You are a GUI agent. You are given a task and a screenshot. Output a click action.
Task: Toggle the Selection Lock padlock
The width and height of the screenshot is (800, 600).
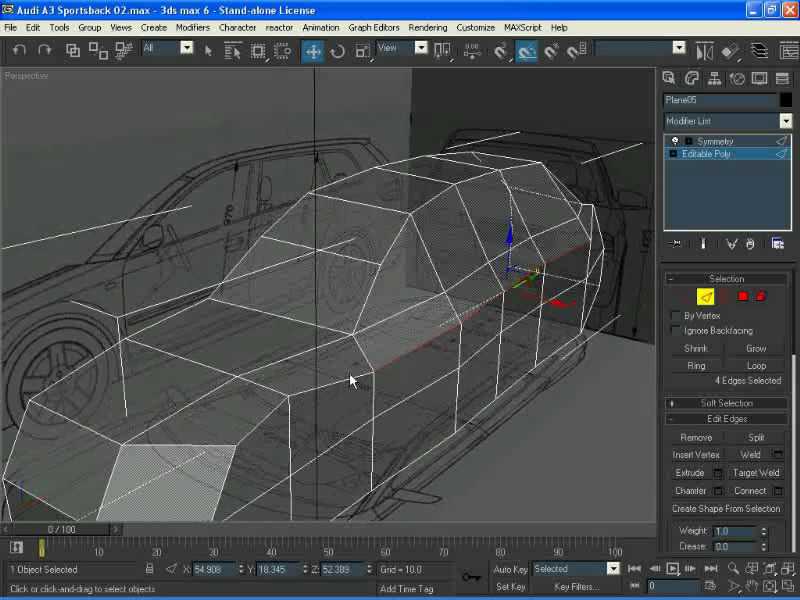click(x=149, y=568)
